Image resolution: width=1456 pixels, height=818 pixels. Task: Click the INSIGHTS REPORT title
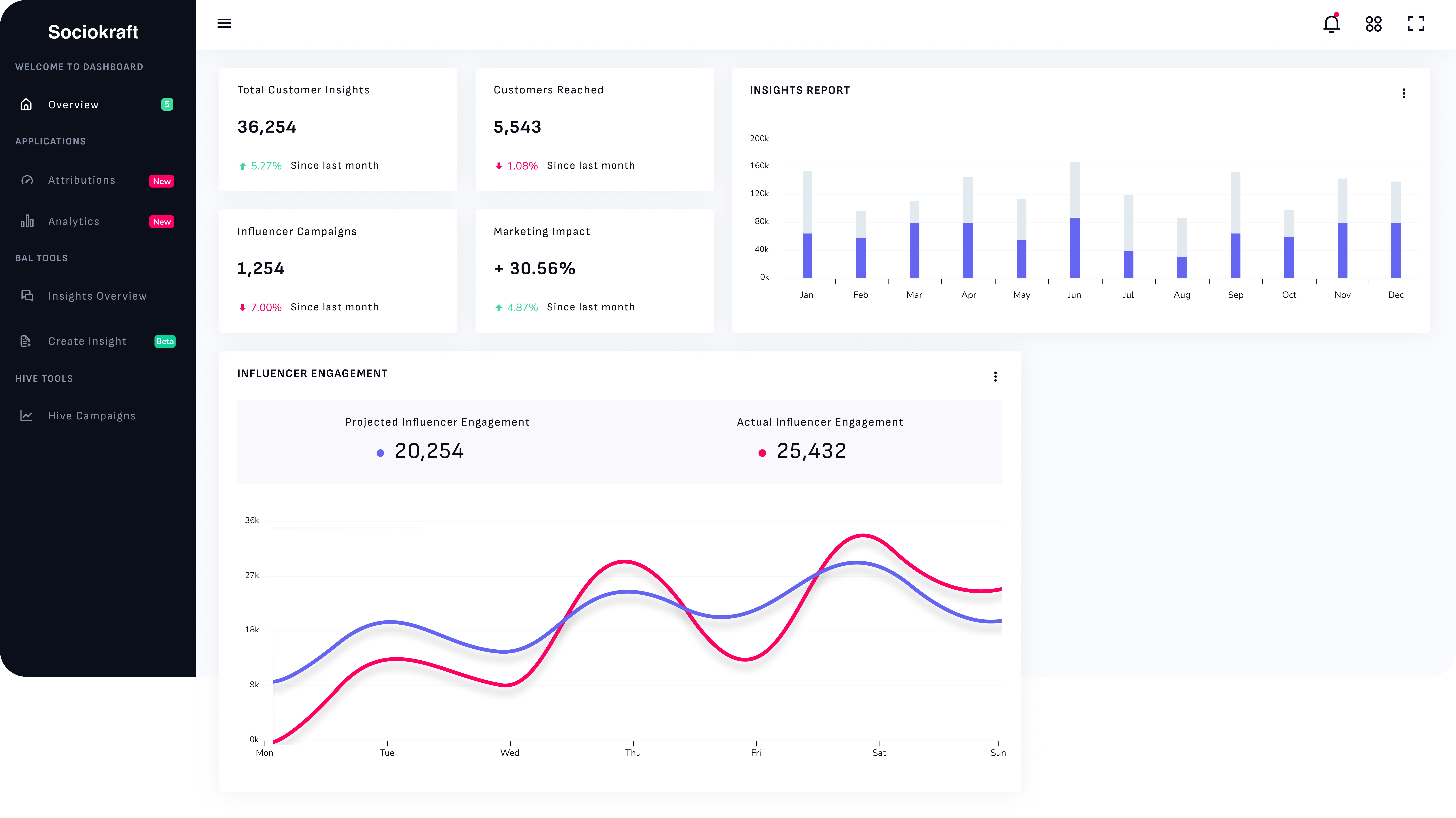click(x=800, y=90)
